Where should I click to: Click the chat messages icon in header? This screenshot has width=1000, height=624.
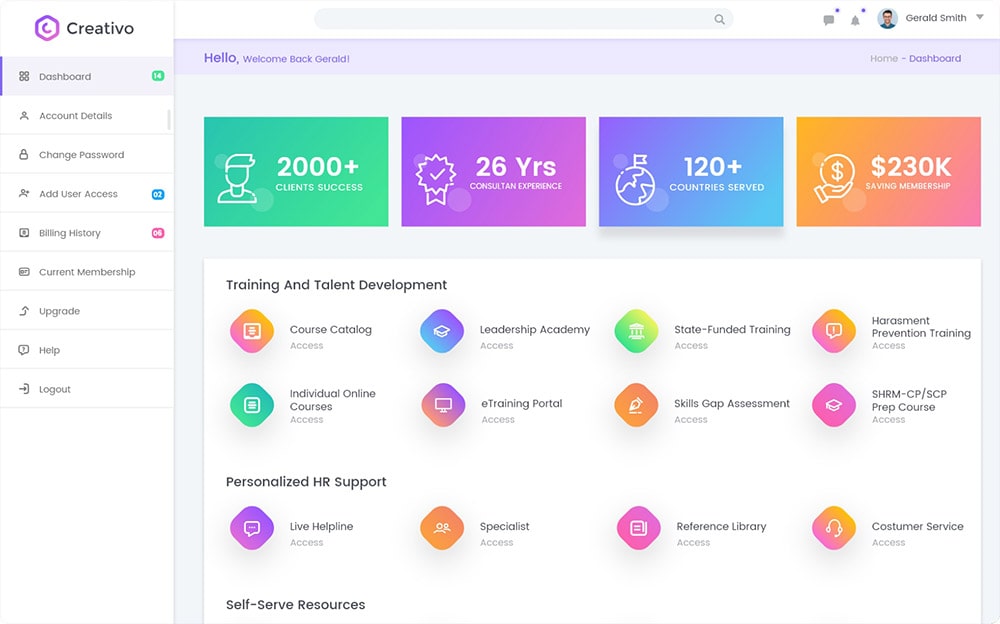828,20
